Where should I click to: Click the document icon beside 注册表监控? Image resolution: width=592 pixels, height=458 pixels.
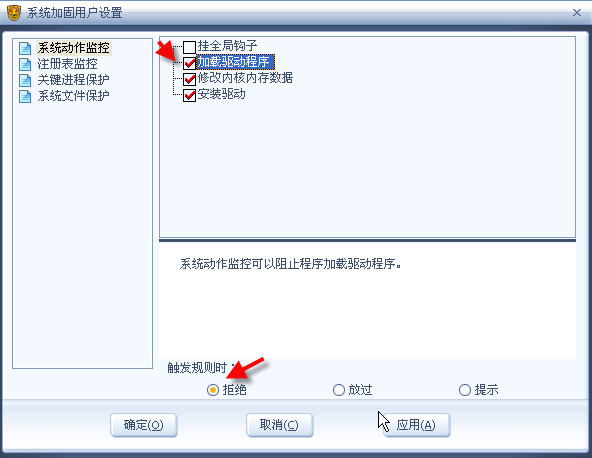[25, 64]
